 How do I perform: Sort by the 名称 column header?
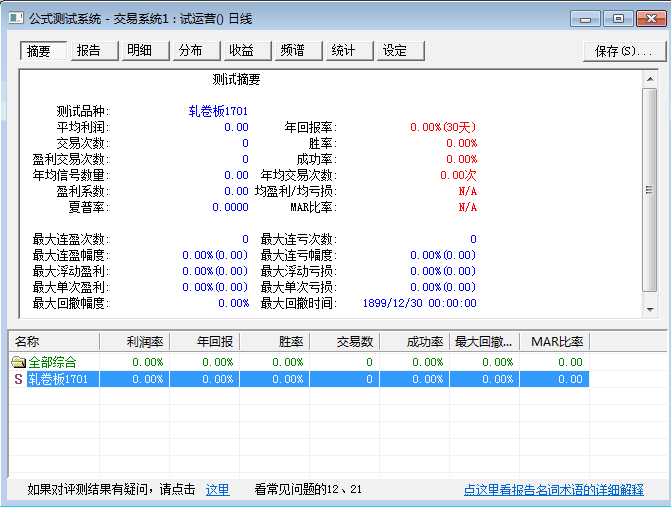54,341
